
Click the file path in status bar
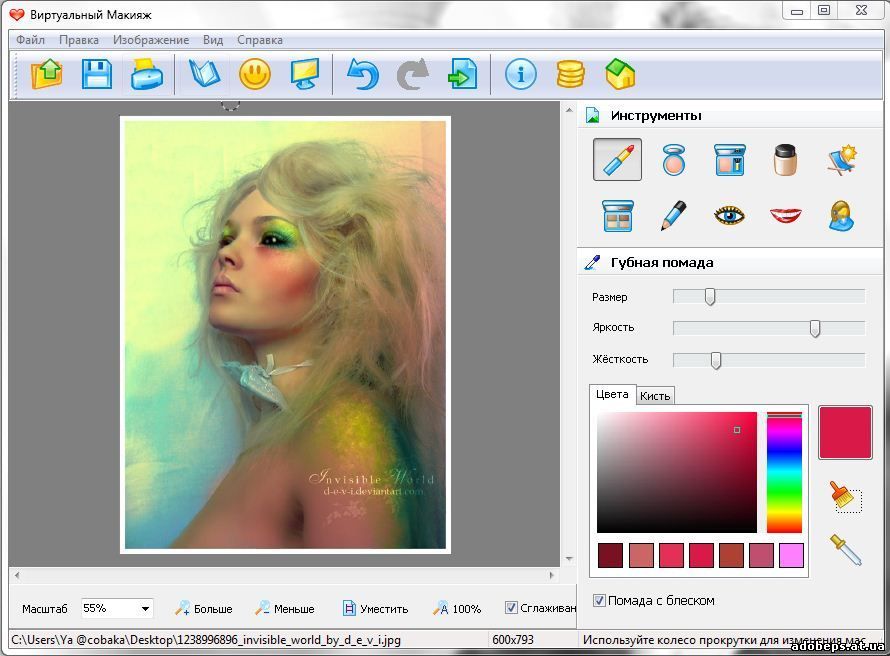click(206, 640)
